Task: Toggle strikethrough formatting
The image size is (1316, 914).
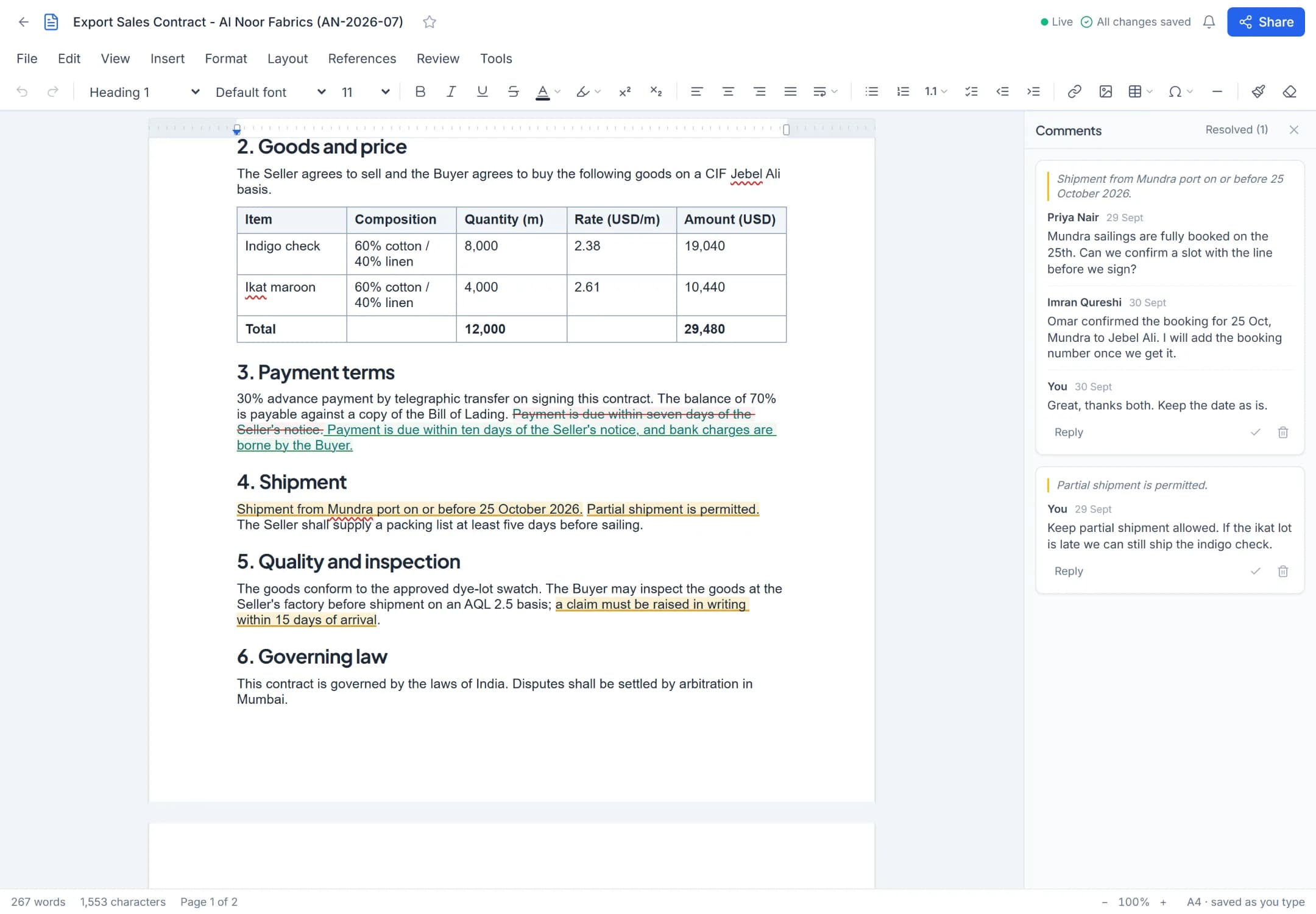Action: (513, 92)
